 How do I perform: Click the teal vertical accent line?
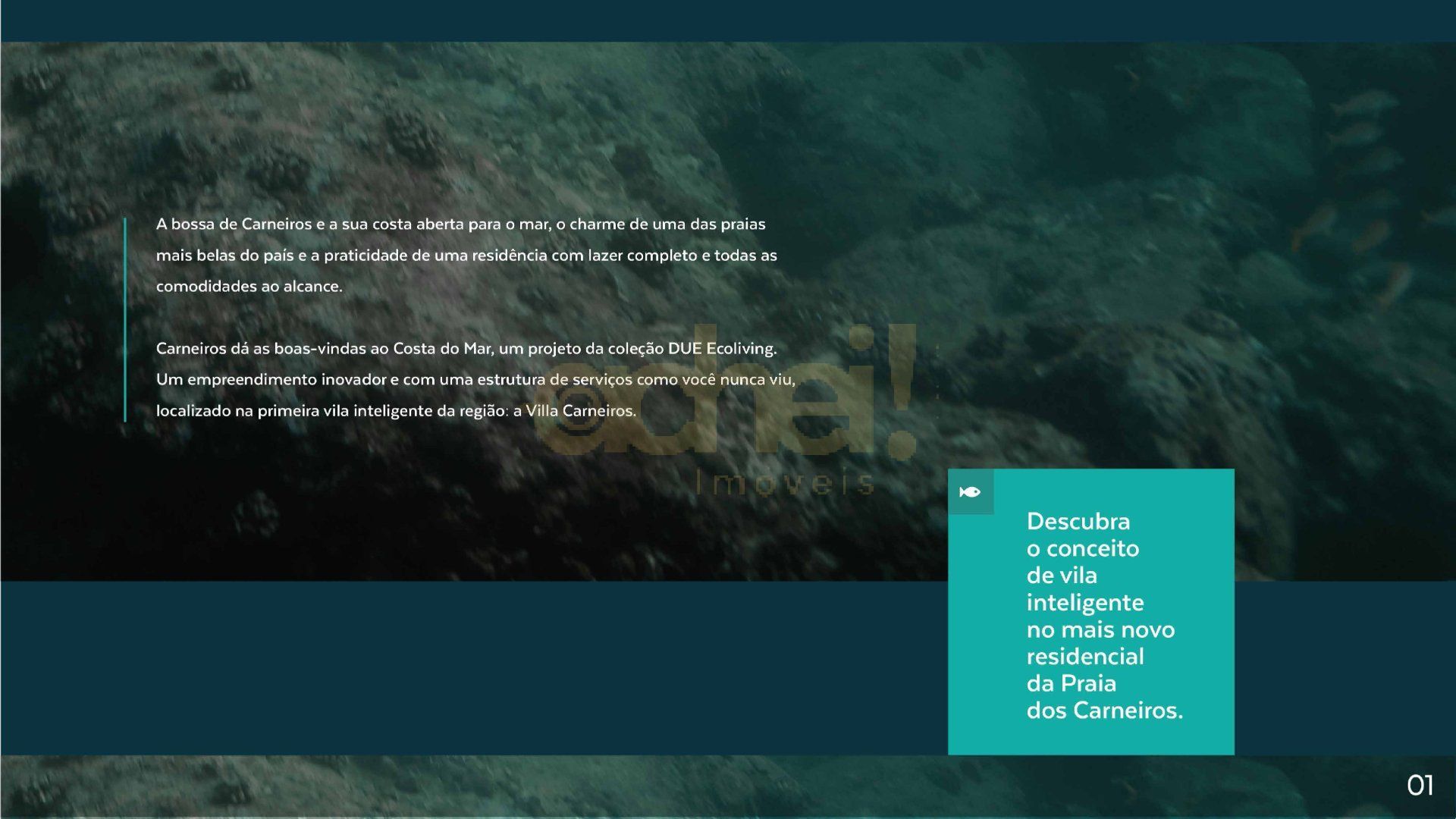[x=125, y=318]
